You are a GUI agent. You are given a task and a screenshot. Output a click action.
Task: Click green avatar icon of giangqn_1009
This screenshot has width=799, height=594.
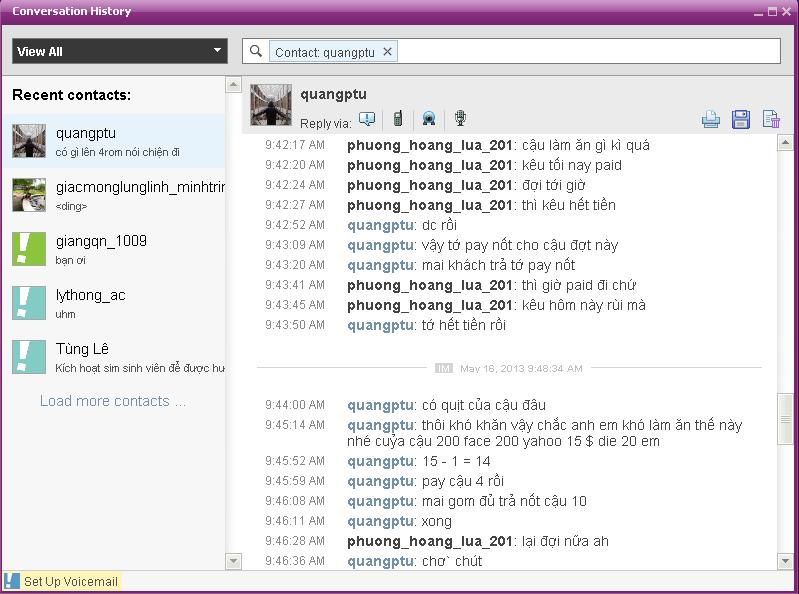tap(29, 249)
